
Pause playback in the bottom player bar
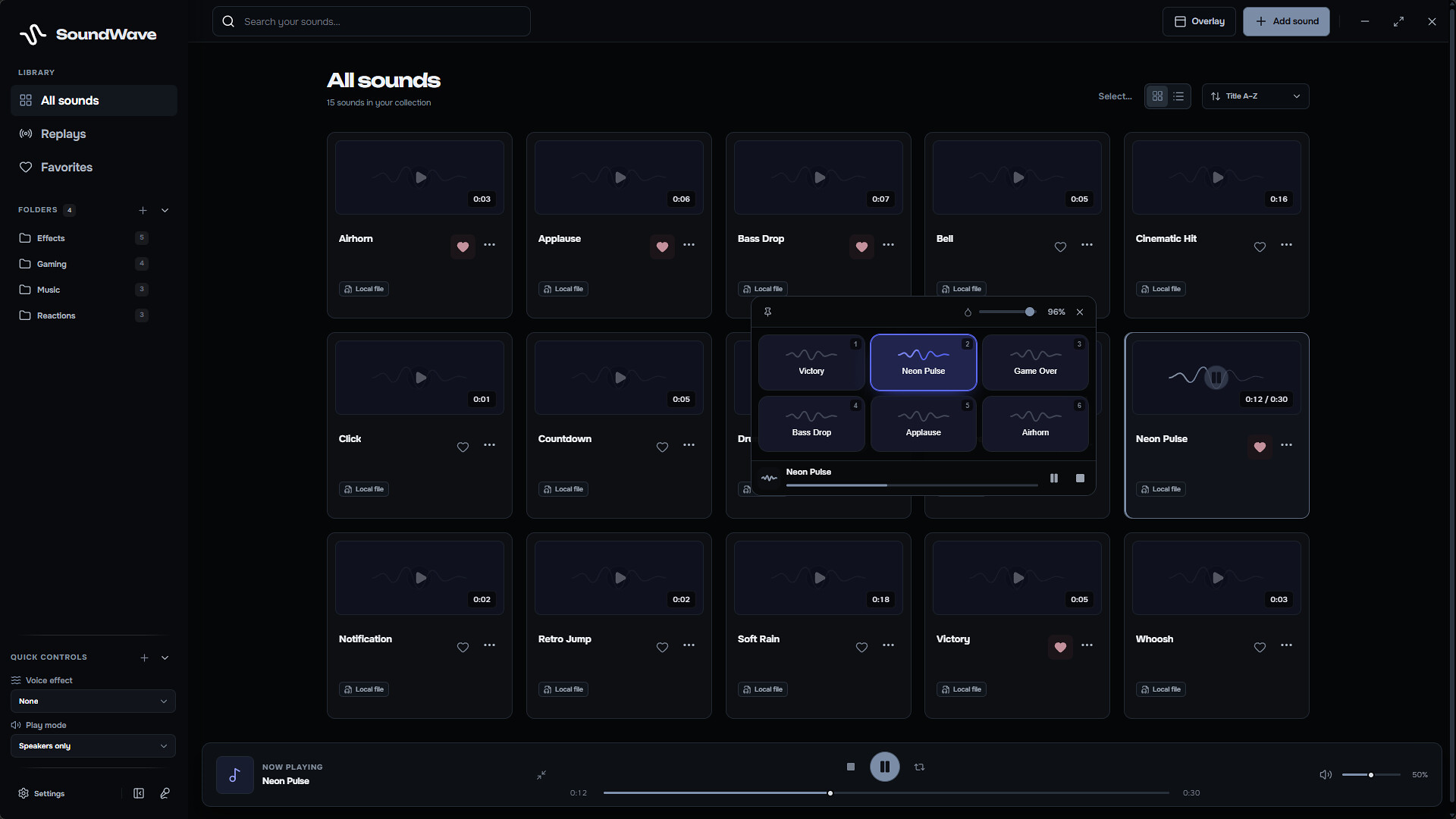[885, 767]
